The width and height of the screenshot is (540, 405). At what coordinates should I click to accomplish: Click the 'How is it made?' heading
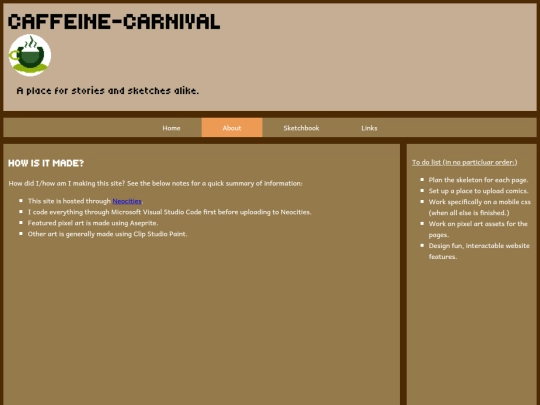(46, 163)
